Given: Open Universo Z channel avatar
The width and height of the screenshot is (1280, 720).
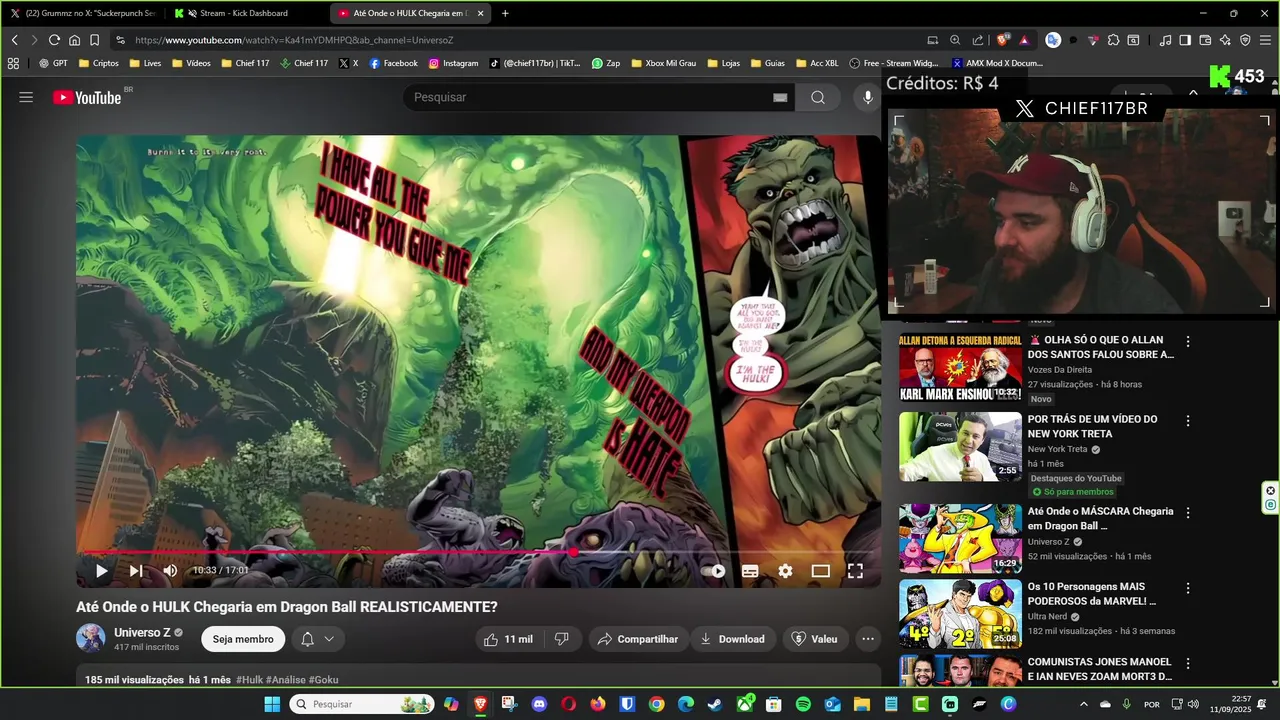Looking at the screenshot, I should click(91, 638).
